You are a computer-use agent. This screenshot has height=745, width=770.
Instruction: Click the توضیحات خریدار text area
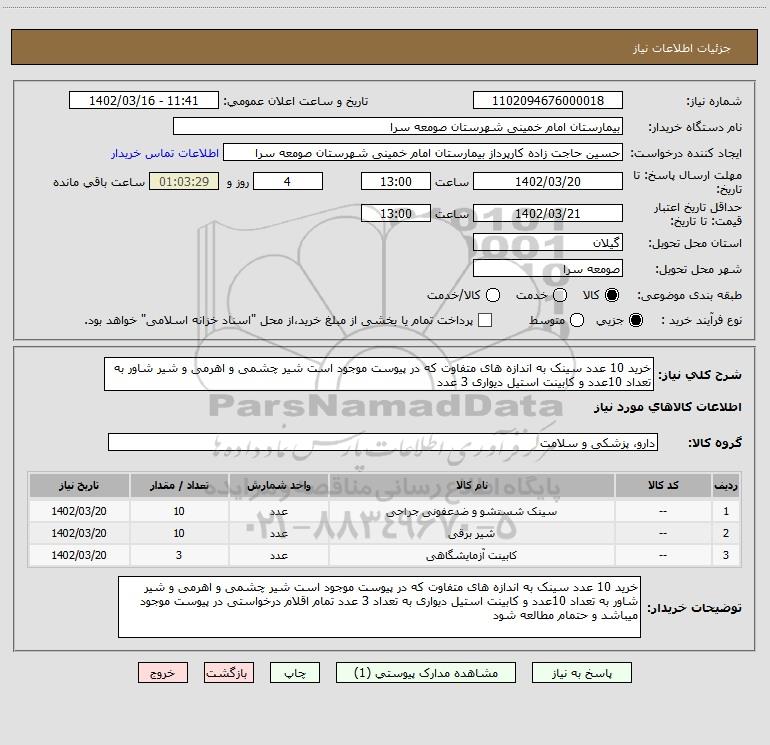click(380, 607)
